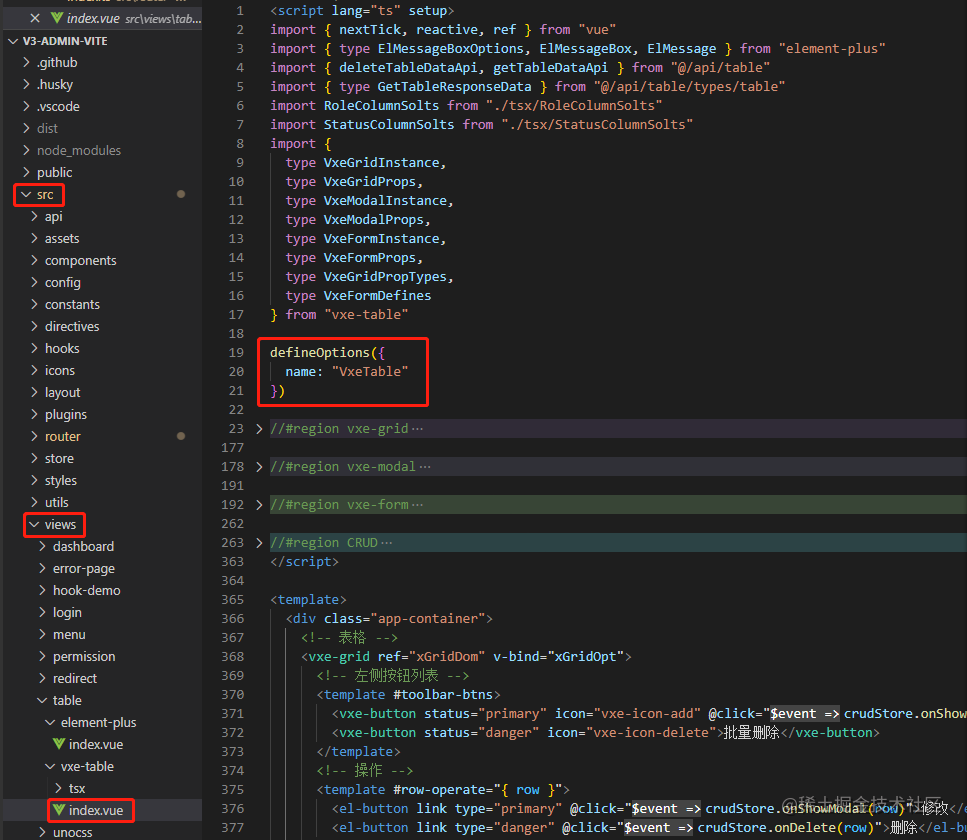Screen dimensions: 967x840
Task: Collapse the V3-ADMIN-VITE project root
Action: [58, 41]
